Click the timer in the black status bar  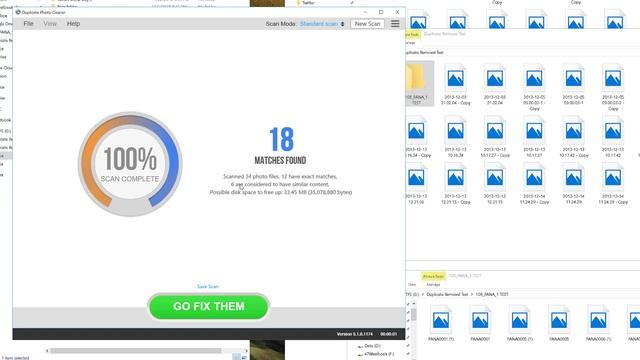click(x=389, y=334)
